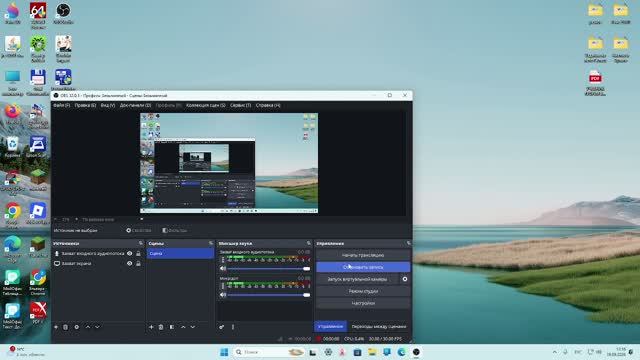Open Windows Start button
Image resolution: width=640 pixels, height=360 pixels.
tap(224, 352)
